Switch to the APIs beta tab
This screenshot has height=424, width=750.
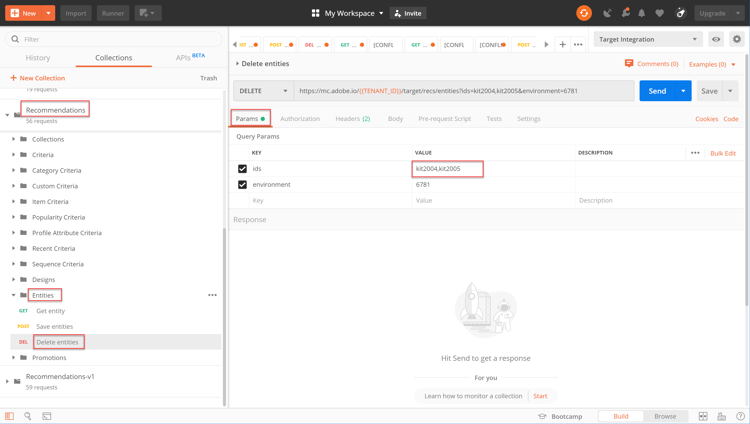point(190,57)
